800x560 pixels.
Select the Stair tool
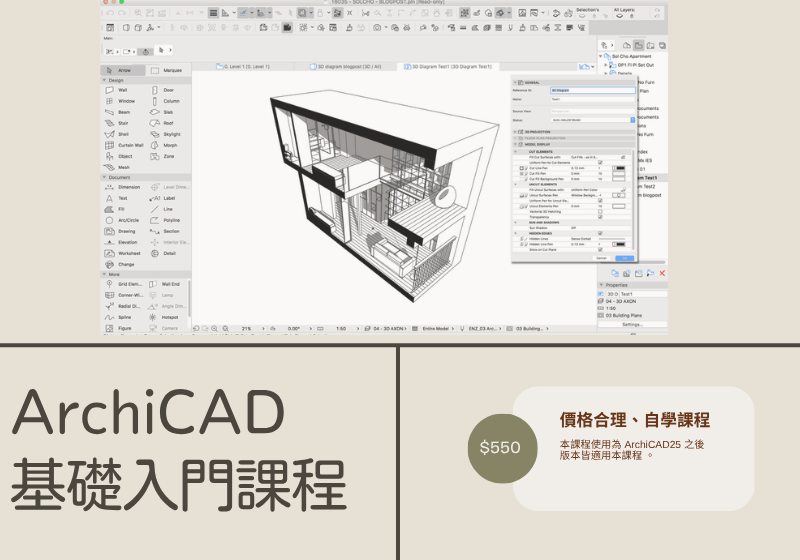(x=117, y=123)
